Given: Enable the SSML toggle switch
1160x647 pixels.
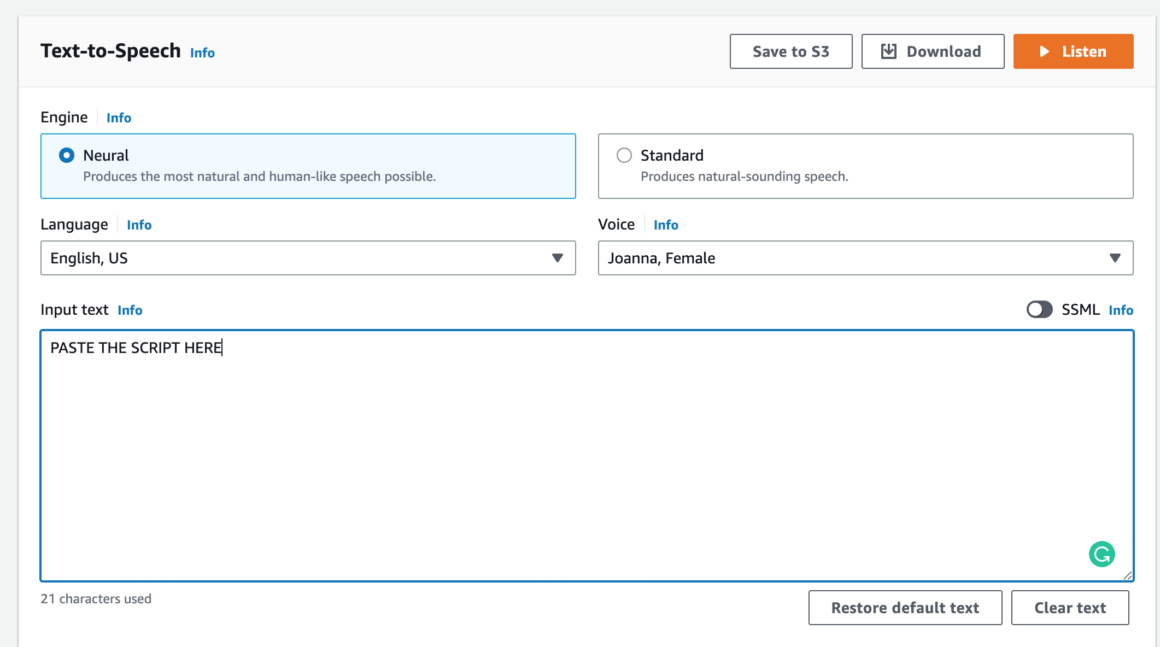Looking at the screenshot, I should 1039,310.
